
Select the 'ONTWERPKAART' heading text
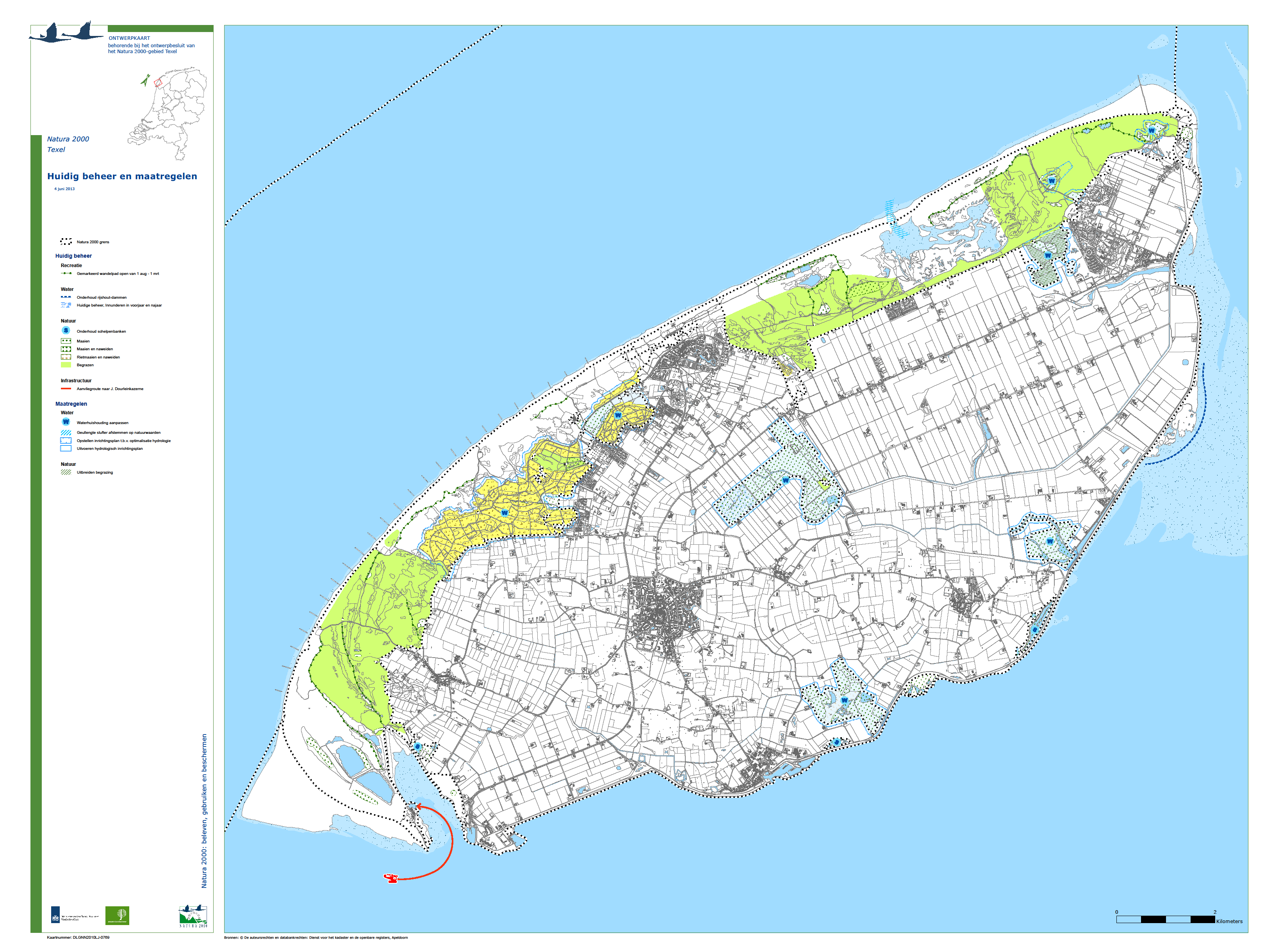point(129,38)
